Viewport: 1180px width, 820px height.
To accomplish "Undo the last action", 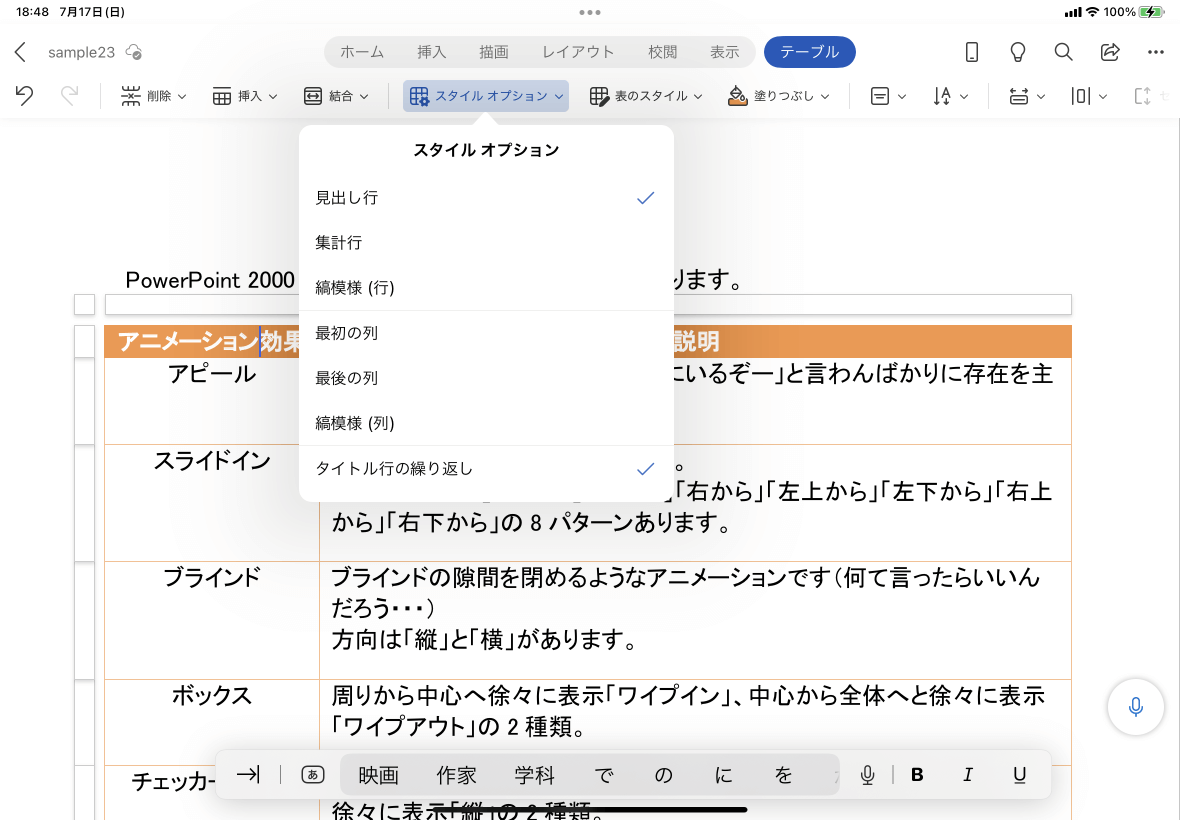I will point(24,96).
